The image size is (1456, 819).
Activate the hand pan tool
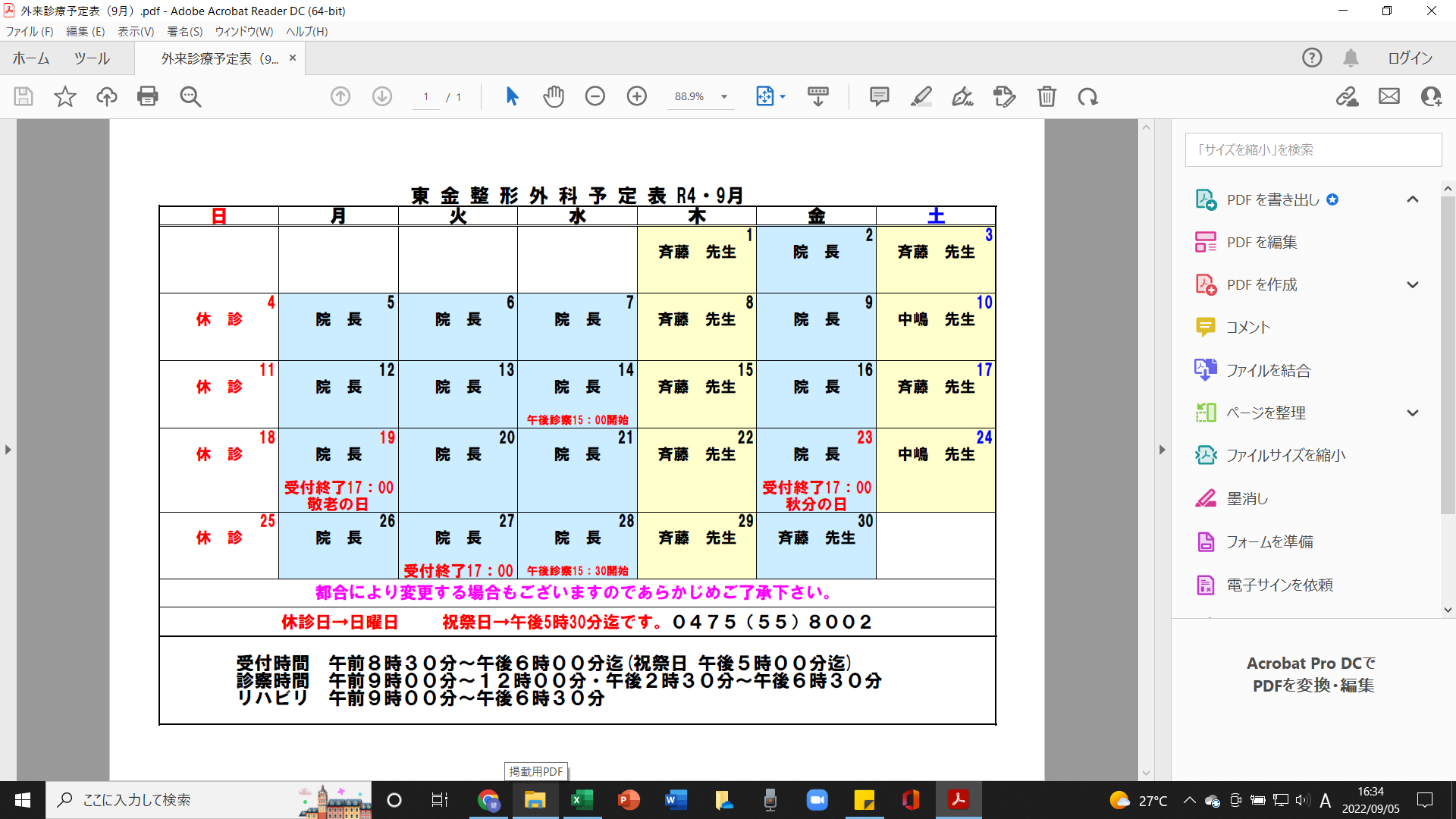click(x=554, y=96)
